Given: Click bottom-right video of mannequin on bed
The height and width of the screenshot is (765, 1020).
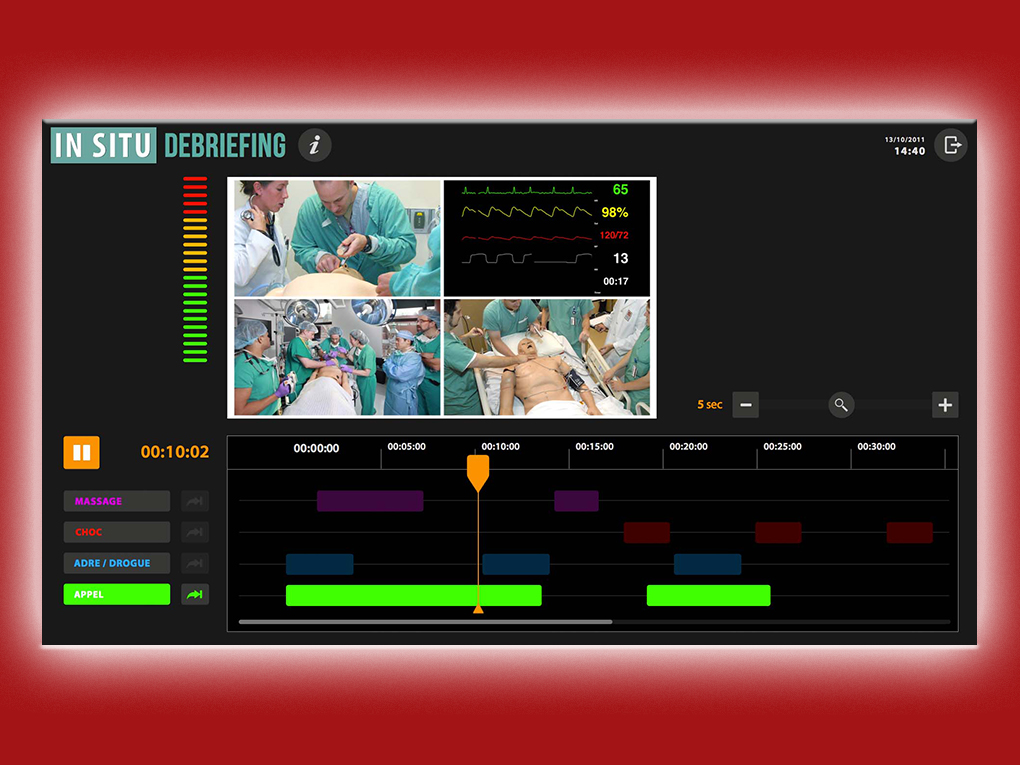Looking at the screenshot, I should 546,357.
